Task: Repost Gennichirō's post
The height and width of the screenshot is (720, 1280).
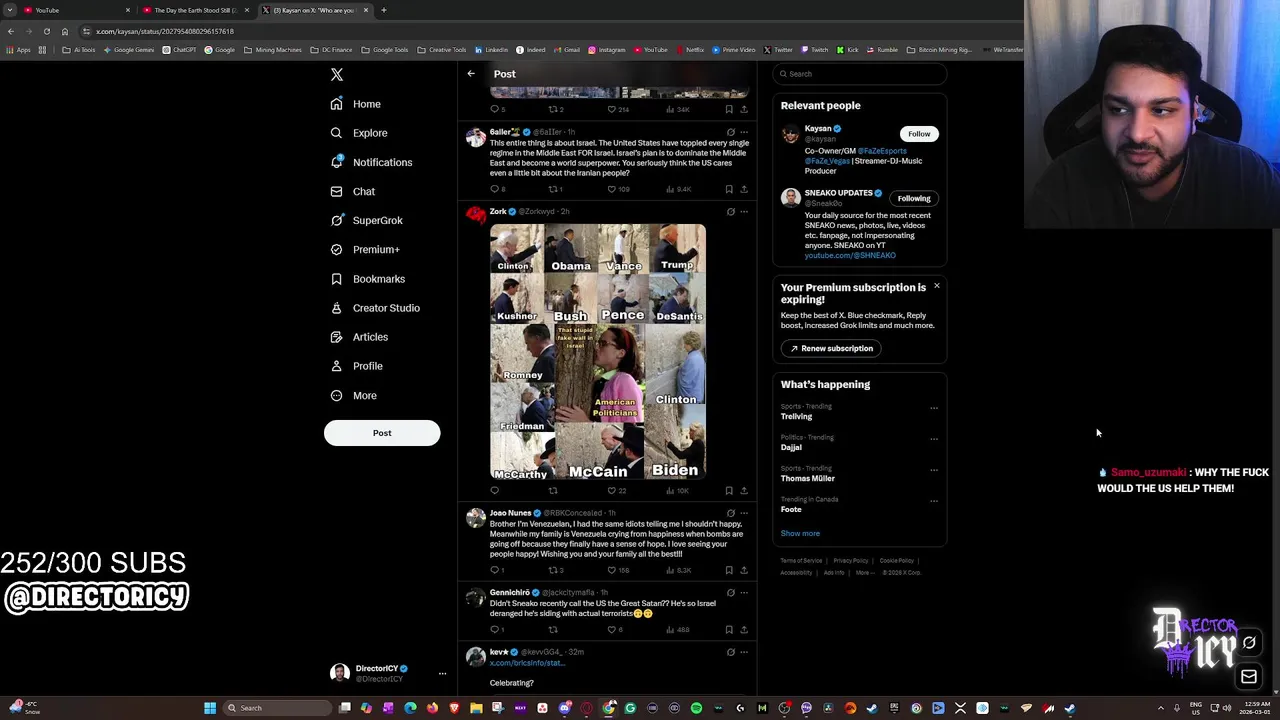Action: [553, 630]
